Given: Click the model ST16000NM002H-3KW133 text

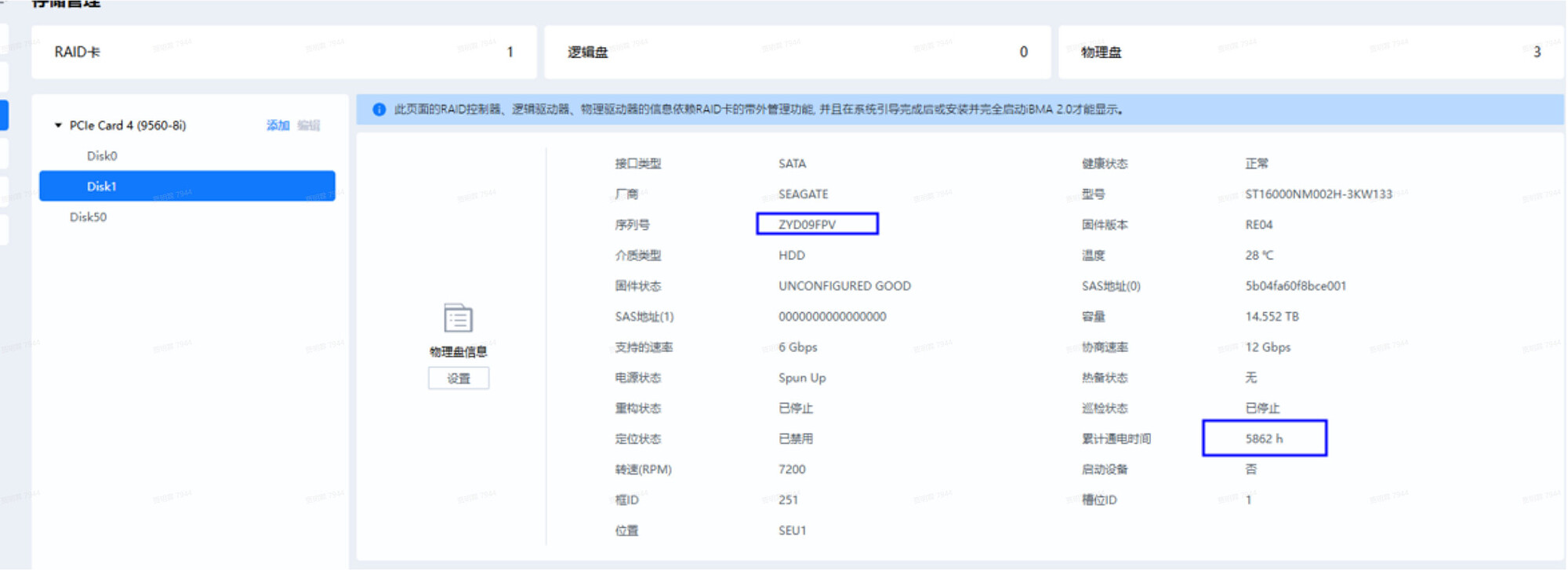Looking at the screenshot, I should [1318, 194].
